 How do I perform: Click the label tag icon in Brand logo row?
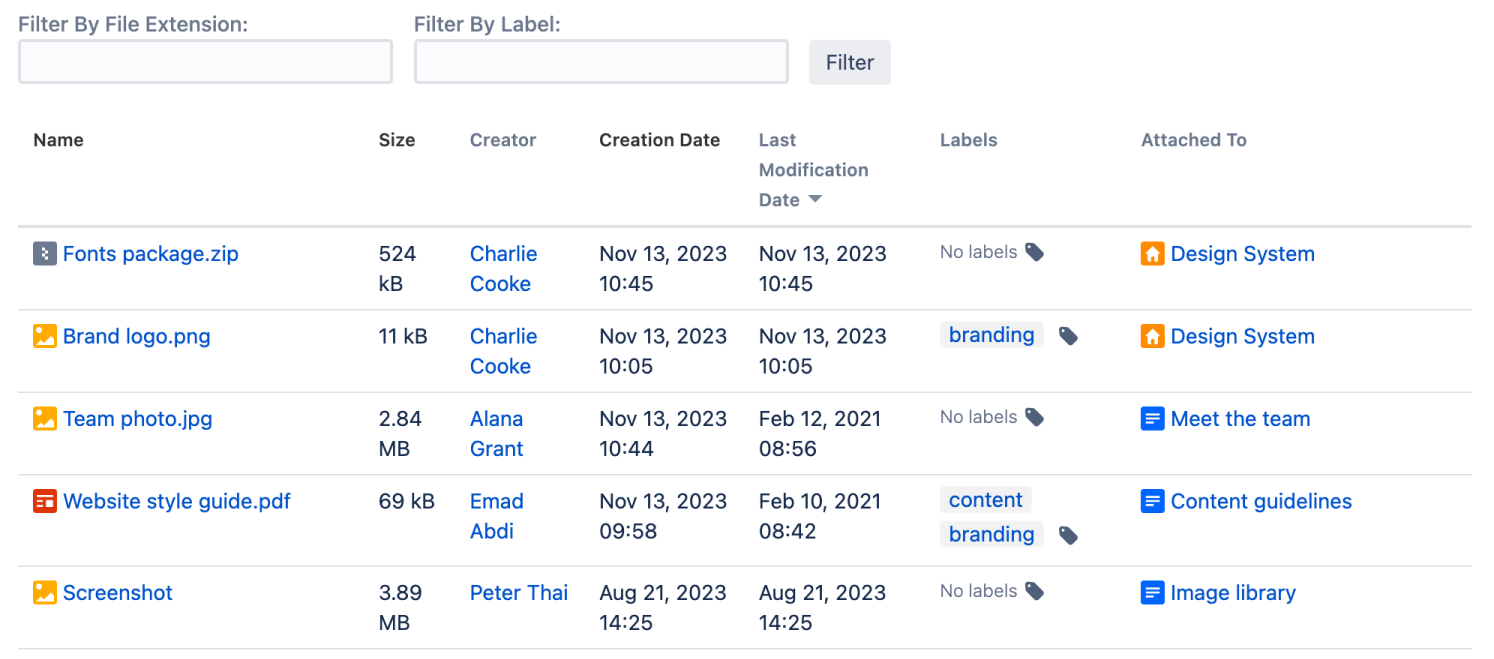(x=1069, y=336)
